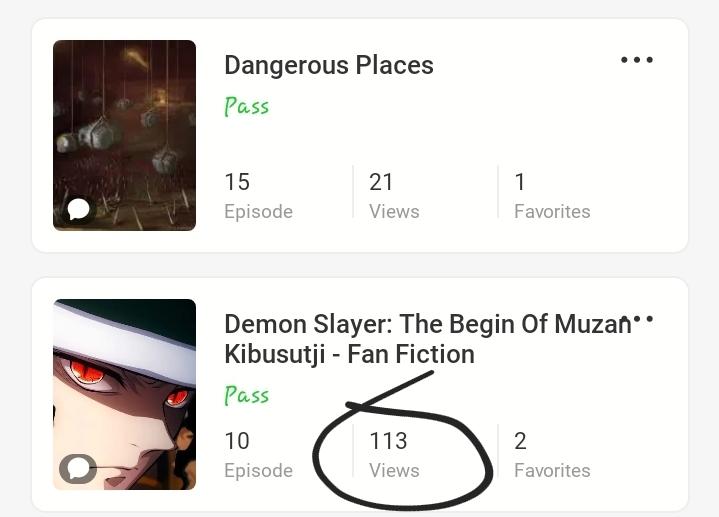Open the Dangerous Places title
Screen dimensions: 719x517
(328, 65)
